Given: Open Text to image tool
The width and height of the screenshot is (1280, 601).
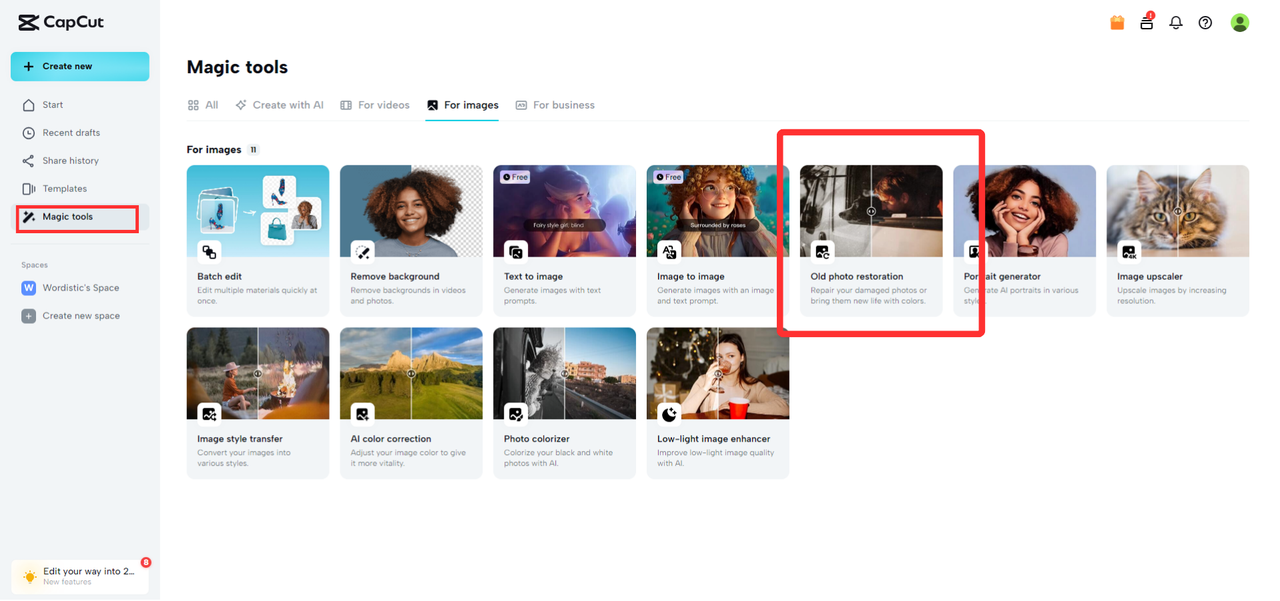Looking at the screenshot, I should (x=564, y=241).
